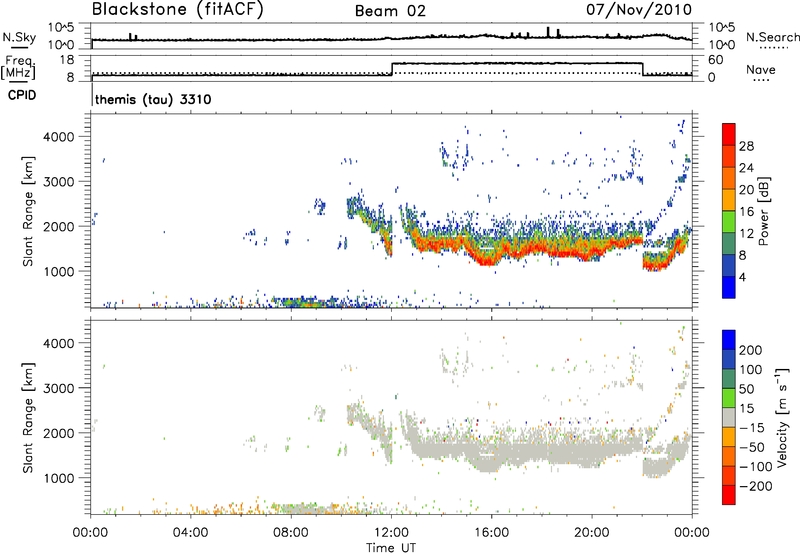Click the '04:00' time axis tick label

point(191,533)
